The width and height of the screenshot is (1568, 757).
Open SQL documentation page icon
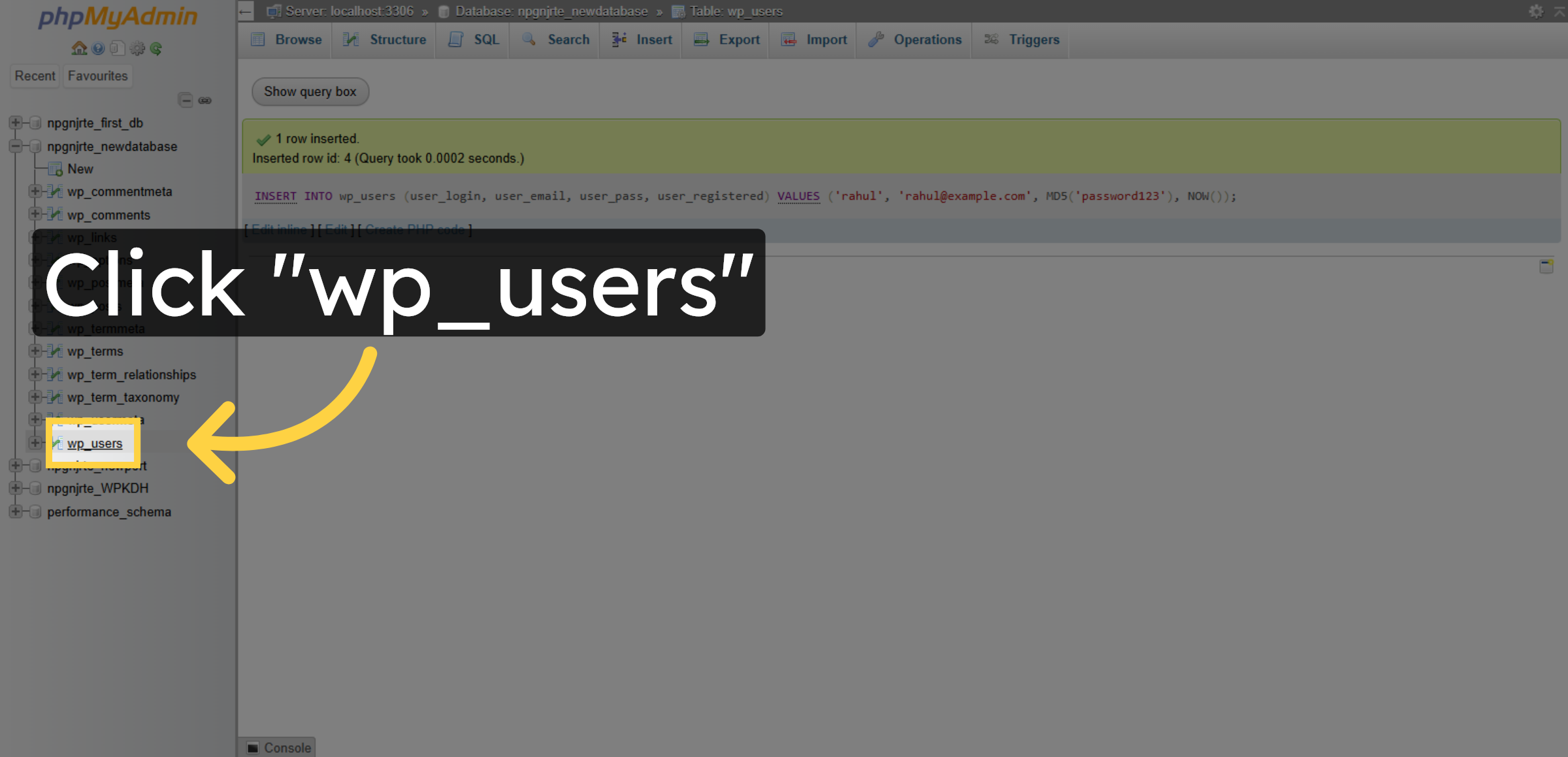tap(118, 48)
